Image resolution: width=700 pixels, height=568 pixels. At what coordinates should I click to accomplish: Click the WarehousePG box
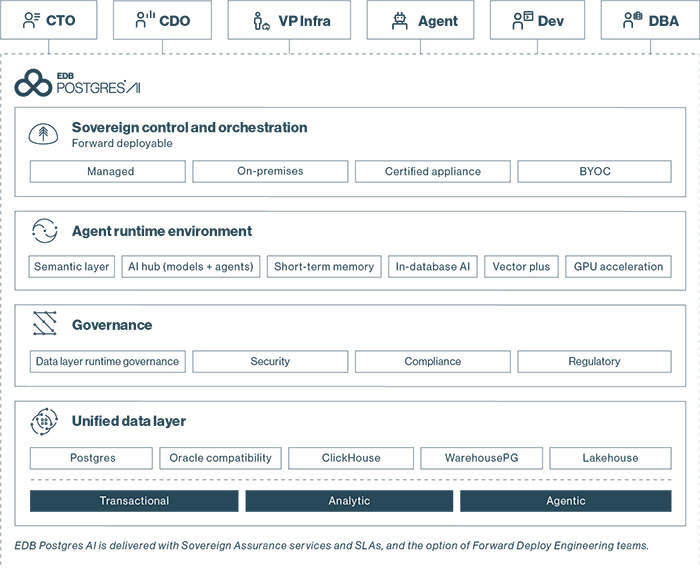tap(481, 458)
